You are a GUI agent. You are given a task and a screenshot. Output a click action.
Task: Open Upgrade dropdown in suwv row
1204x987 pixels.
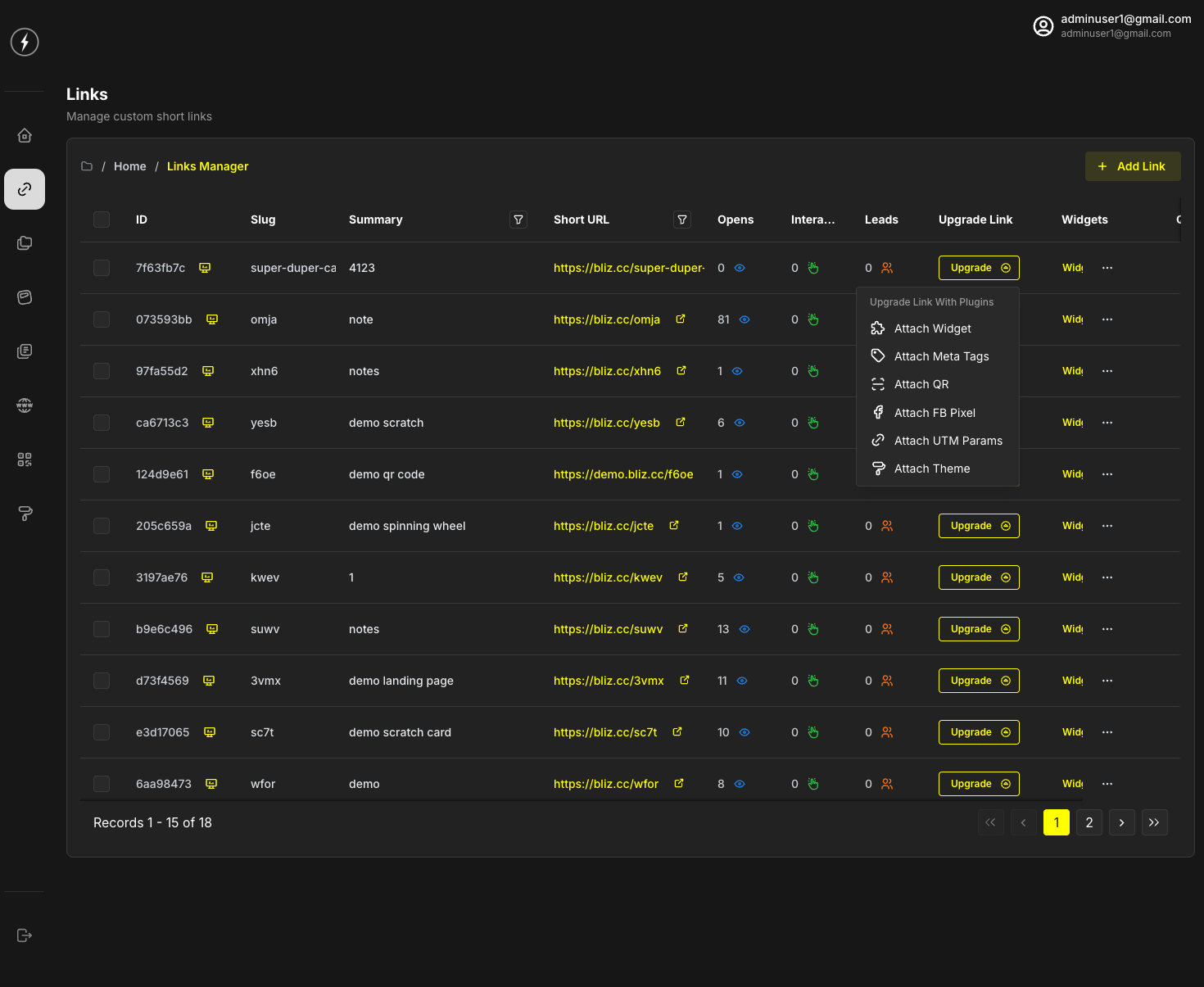979,629
